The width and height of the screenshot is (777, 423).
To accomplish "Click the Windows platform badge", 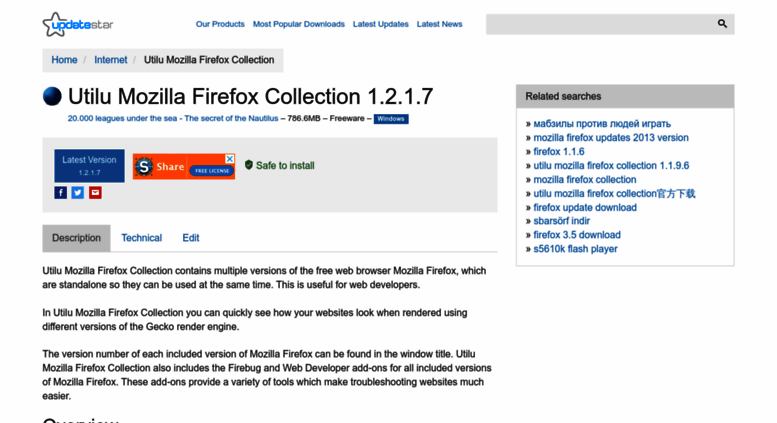I will click(x=391, y=119).
